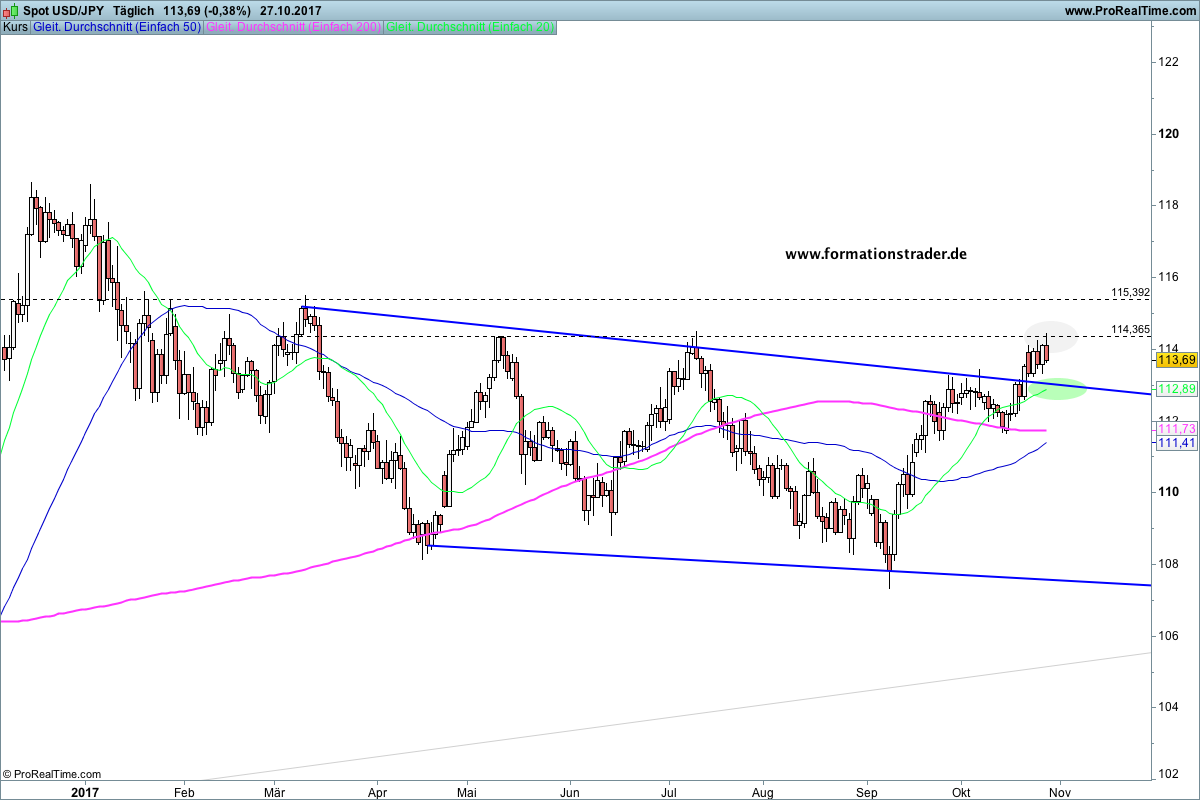Select the 114,365 horizontal level label
The height and width of the screenshot is (800, 1200).
1130,329
